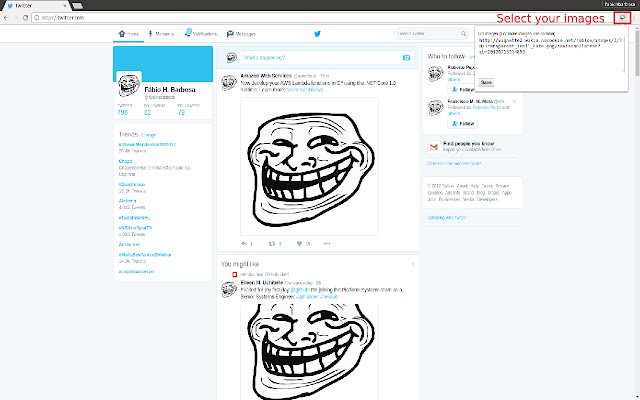
Task: Click the Advertise with Twitter link
Action: coord(447,218)
